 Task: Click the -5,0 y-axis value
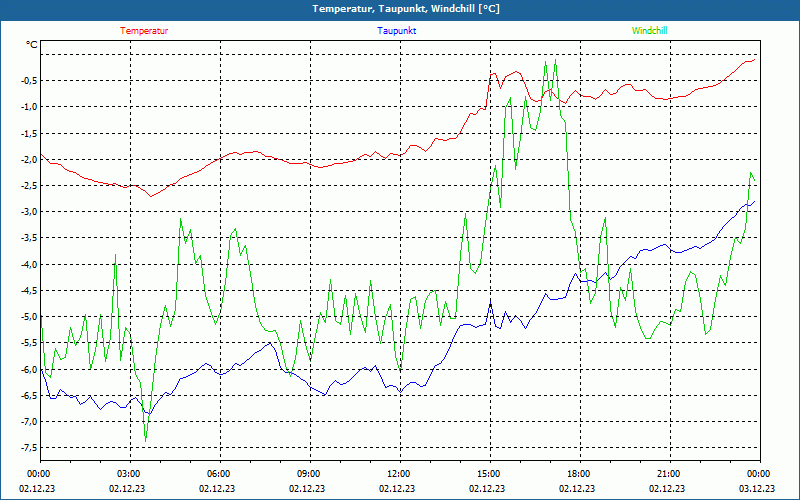click(x=29, y=316)
